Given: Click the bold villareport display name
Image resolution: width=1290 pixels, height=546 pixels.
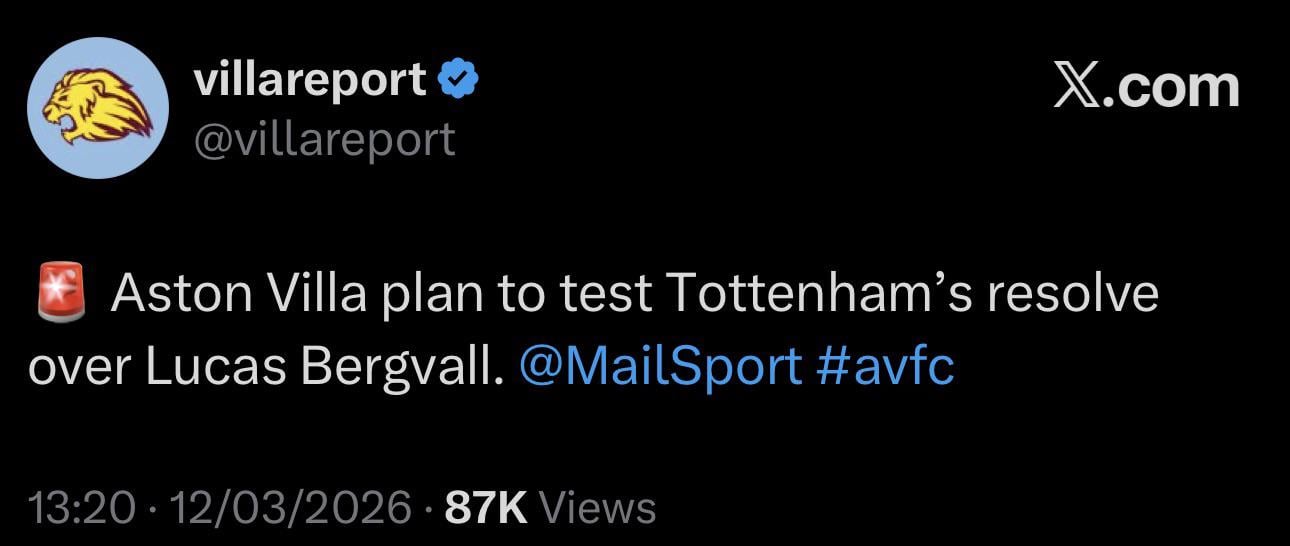Looking at the screenshot, I should pyautogui.click(x=310, y=80).
